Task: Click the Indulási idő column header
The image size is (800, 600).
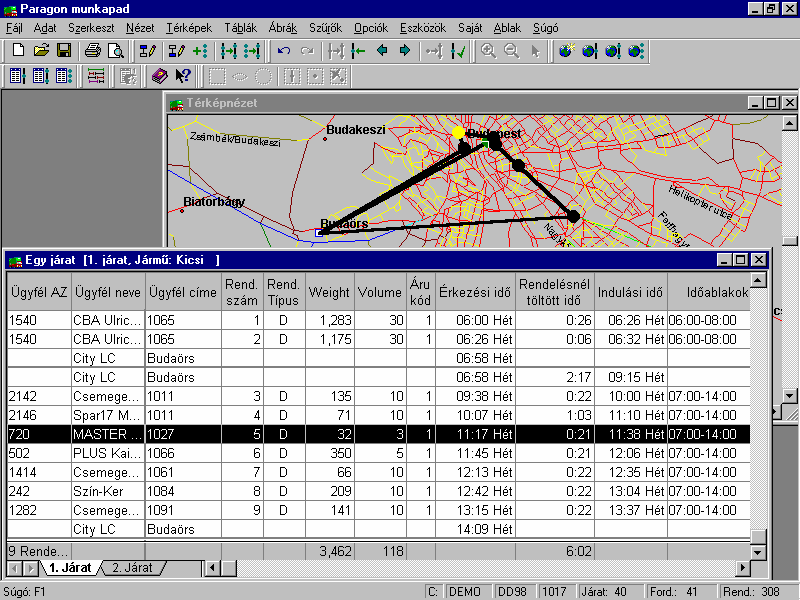Action: pyautogui.click(x=630, y=292)
